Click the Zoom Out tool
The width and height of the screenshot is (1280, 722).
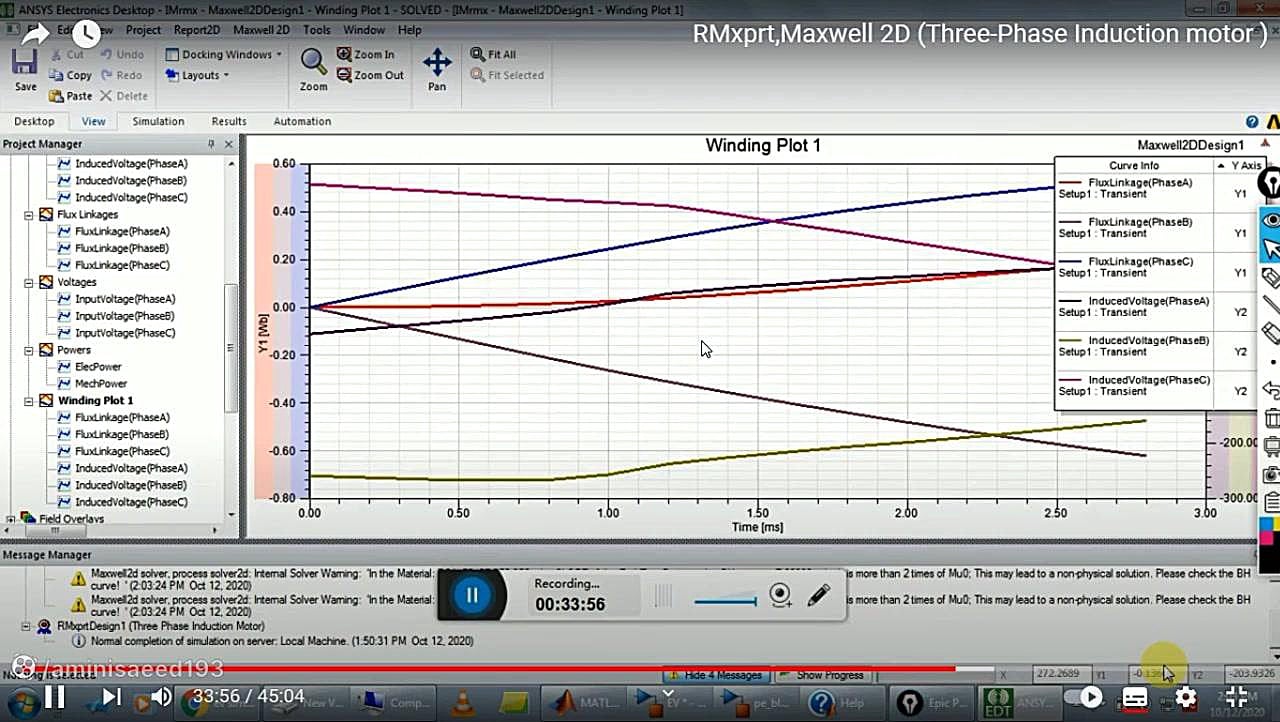click(370, 75)
